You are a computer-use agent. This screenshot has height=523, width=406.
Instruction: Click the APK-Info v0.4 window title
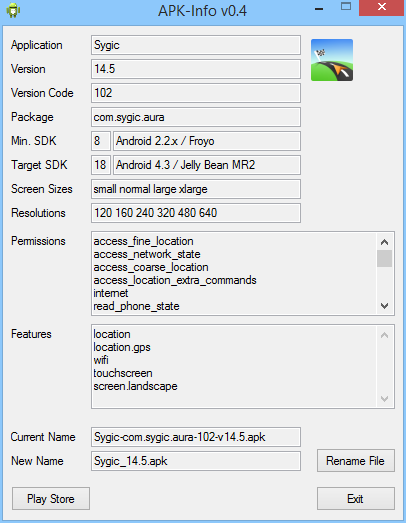[202, 11]
